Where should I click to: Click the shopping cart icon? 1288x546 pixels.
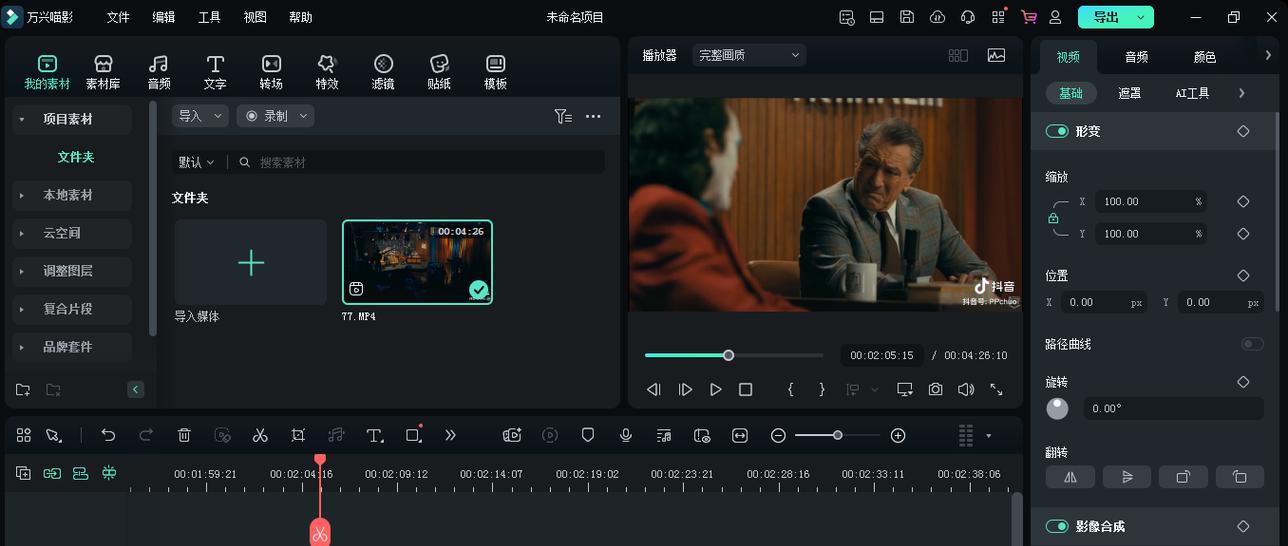[x=1029, y=17]
